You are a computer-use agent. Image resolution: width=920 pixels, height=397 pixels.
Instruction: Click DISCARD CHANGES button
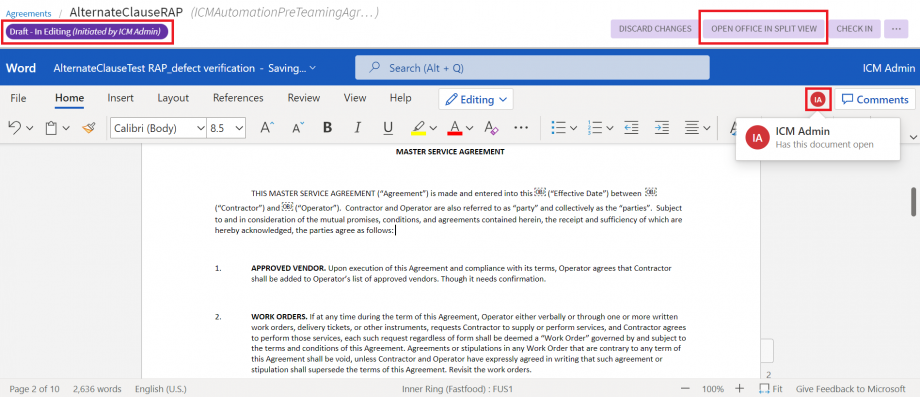(655, 28)
